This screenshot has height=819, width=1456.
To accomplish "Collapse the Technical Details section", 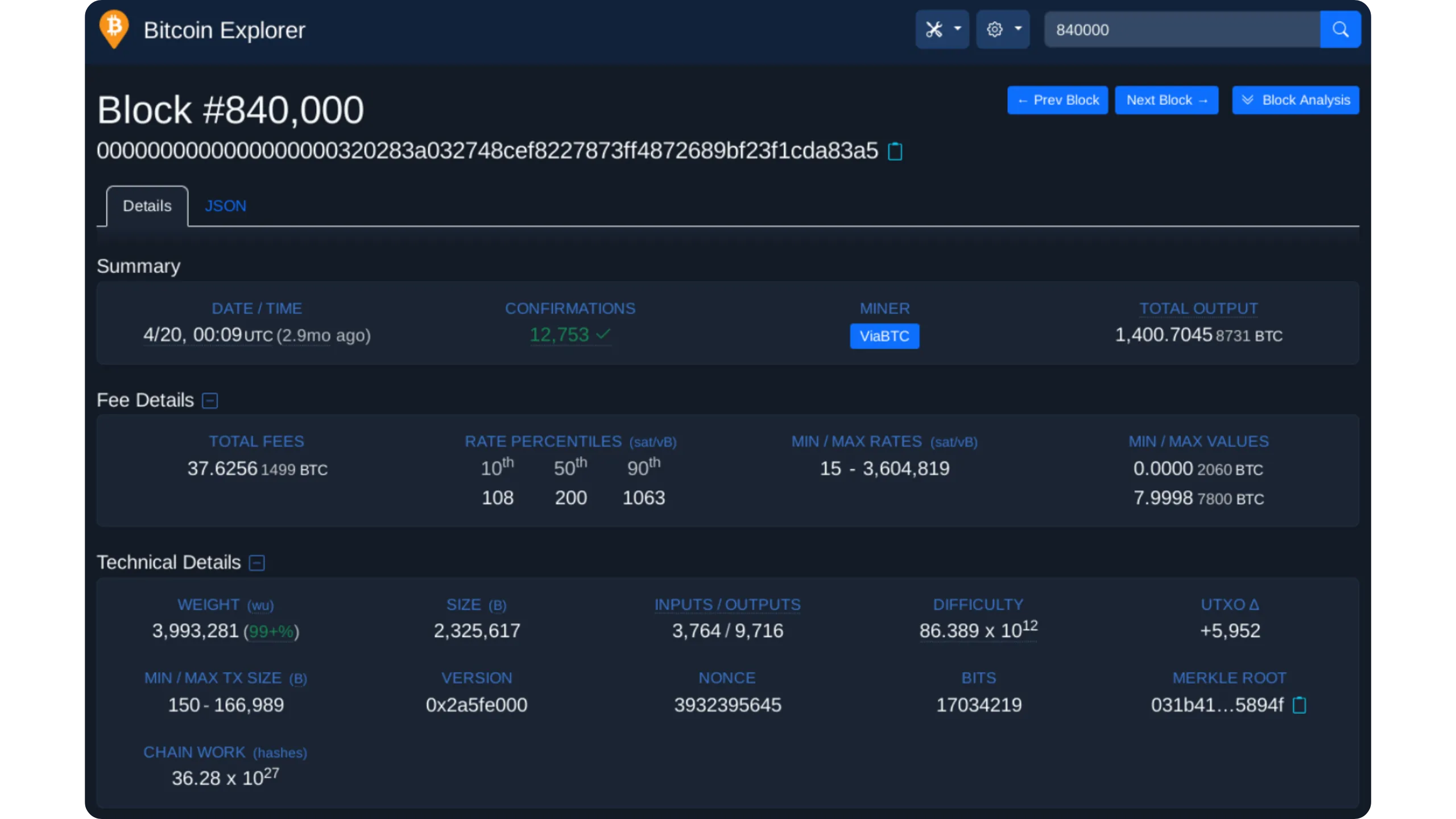I will pos(257,563).
